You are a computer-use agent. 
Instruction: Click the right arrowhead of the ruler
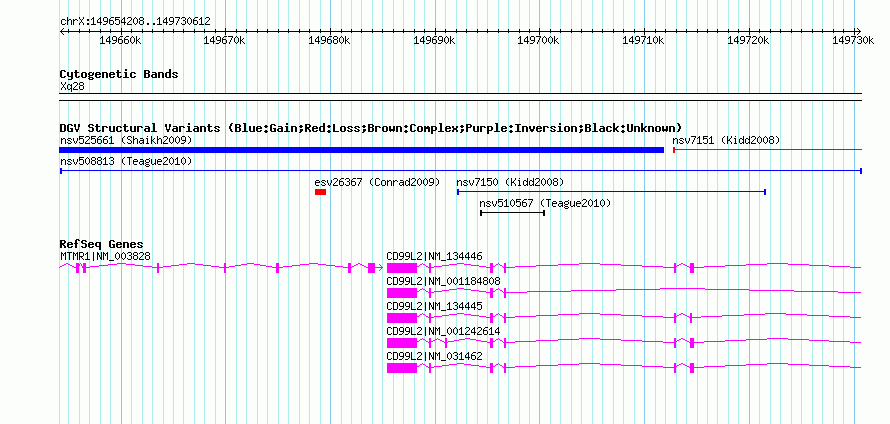(x=858, y=31)
